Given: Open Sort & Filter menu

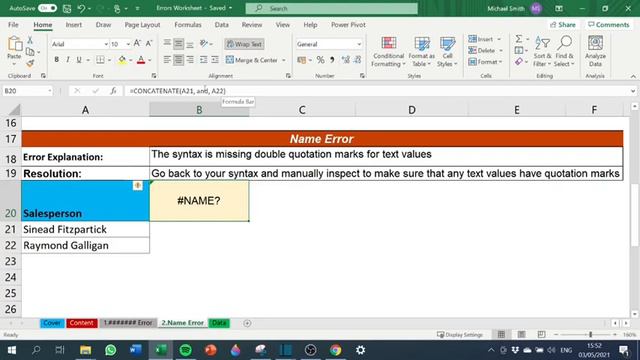Looking at the screenshot, I should [x=542, y=52].
